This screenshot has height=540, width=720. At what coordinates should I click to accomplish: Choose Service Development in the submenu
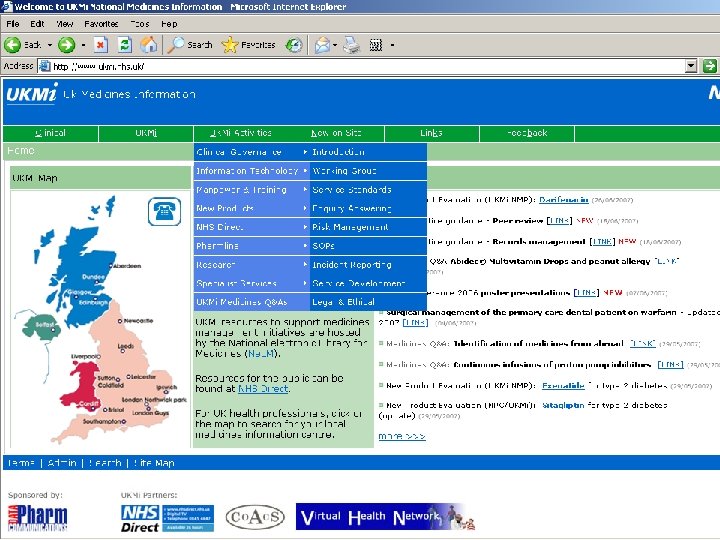(x=368, y=284)
